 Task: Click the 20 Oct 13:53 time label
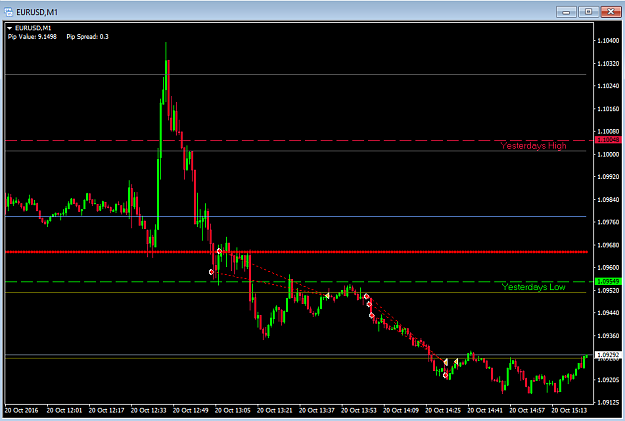coord(359,410)
